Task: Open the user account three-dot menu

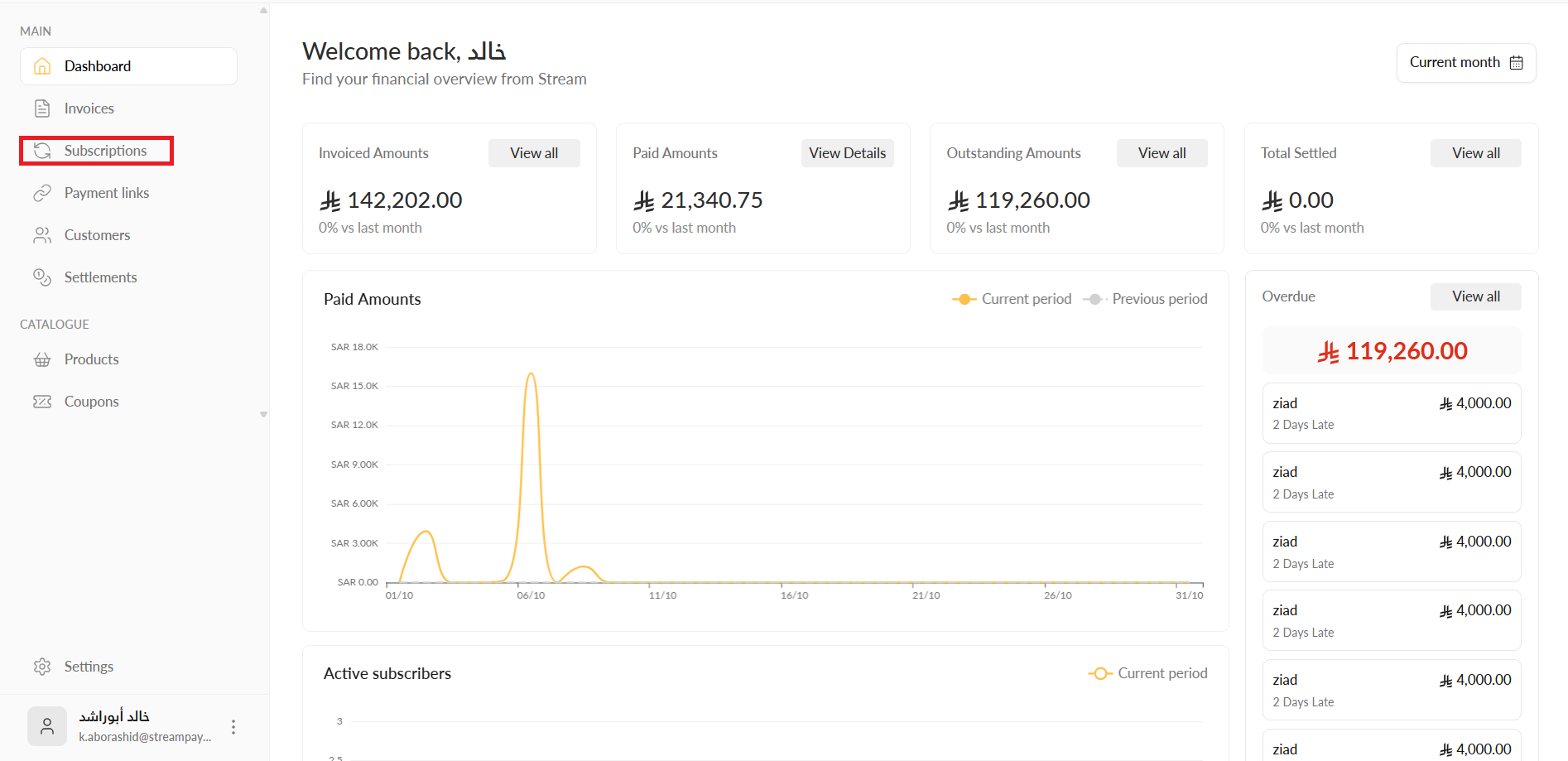Action: (233, 727)
